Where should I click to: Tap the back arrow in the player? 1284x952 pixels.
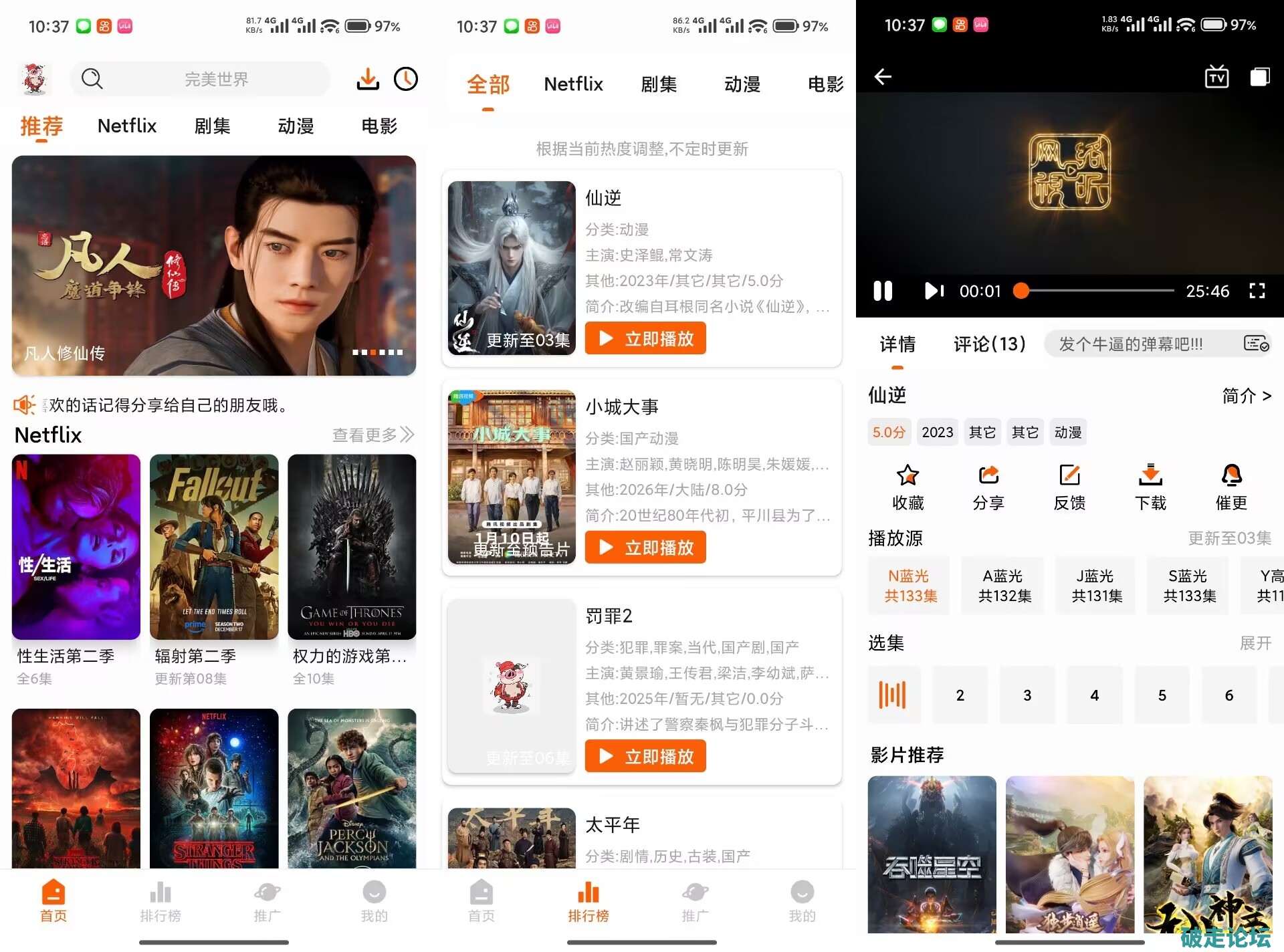[883, 77]
